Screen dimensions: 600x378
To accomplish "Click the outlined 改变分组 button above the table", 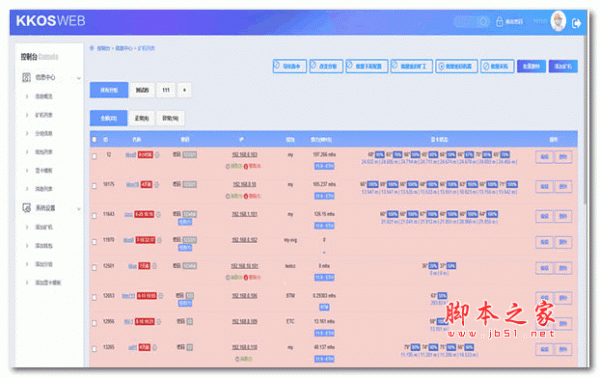I will pyautogui.click(x=326, y=66).
